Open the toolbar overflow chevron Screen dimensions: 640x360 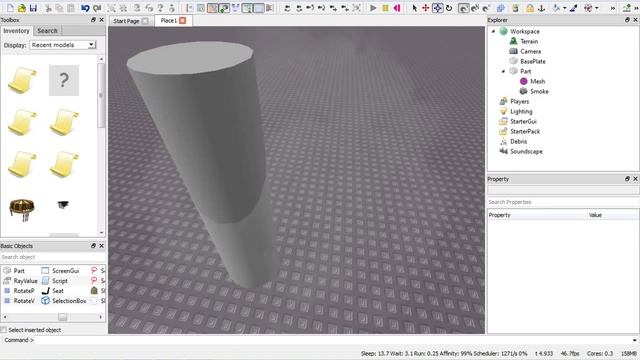613,8
